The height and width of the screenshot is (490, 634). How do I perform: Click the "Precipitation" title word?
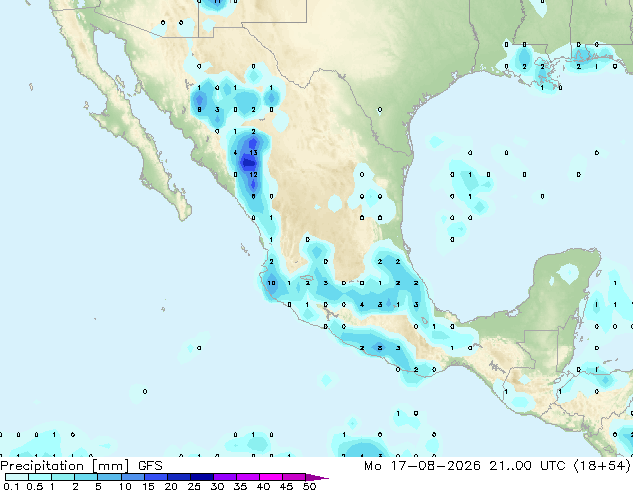pos(42,466)
